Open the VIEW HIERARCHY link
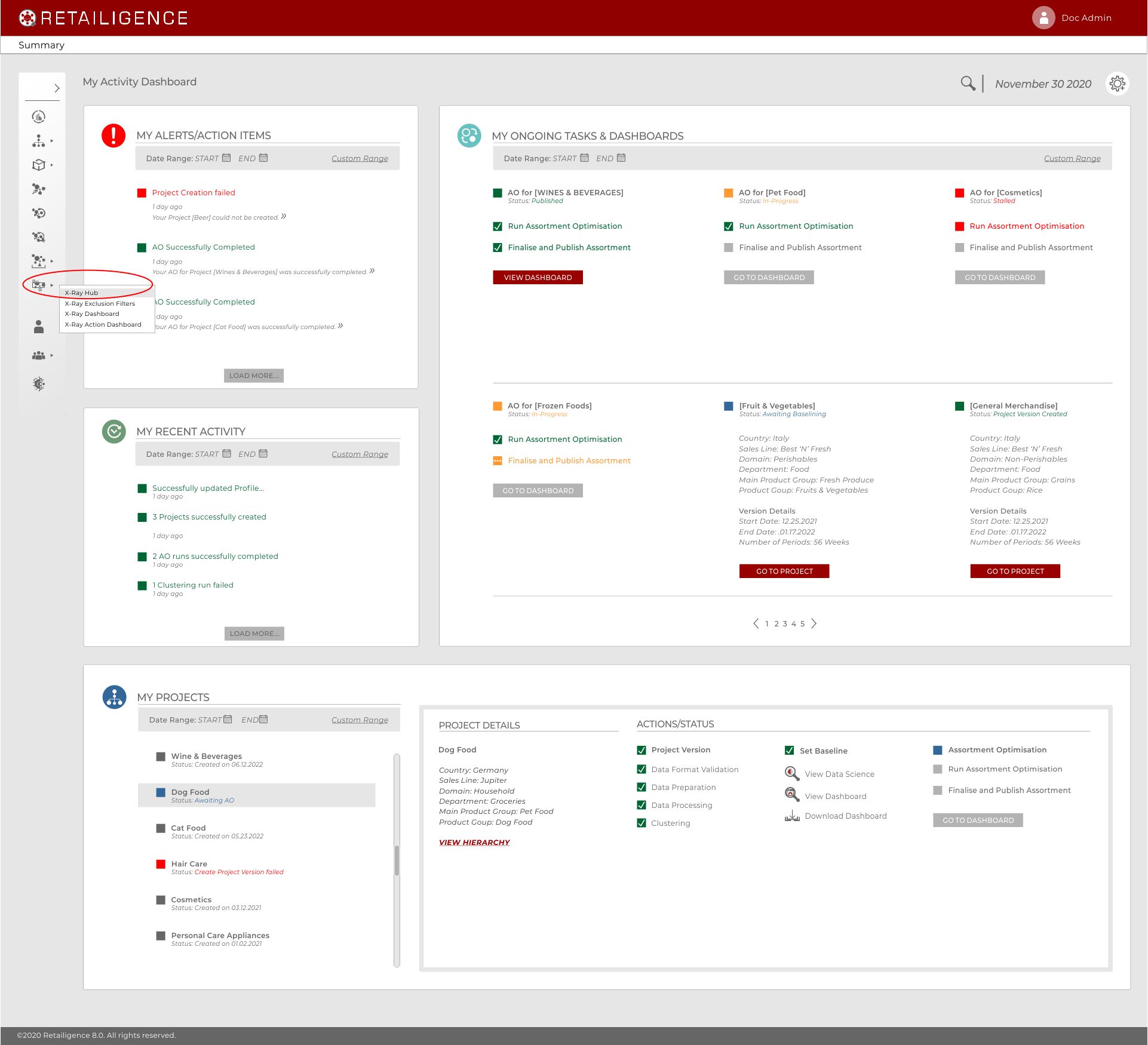The height and width of the screenshot is (1045, 1148). point(474,842)
